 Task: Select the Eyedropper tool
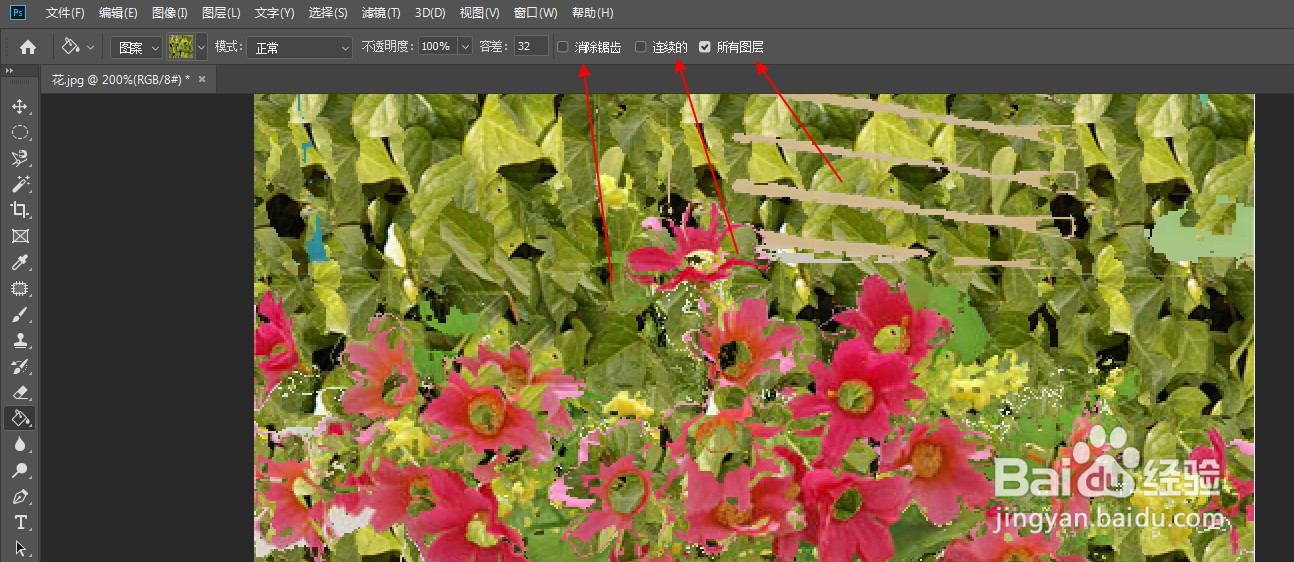click(20, 262)
